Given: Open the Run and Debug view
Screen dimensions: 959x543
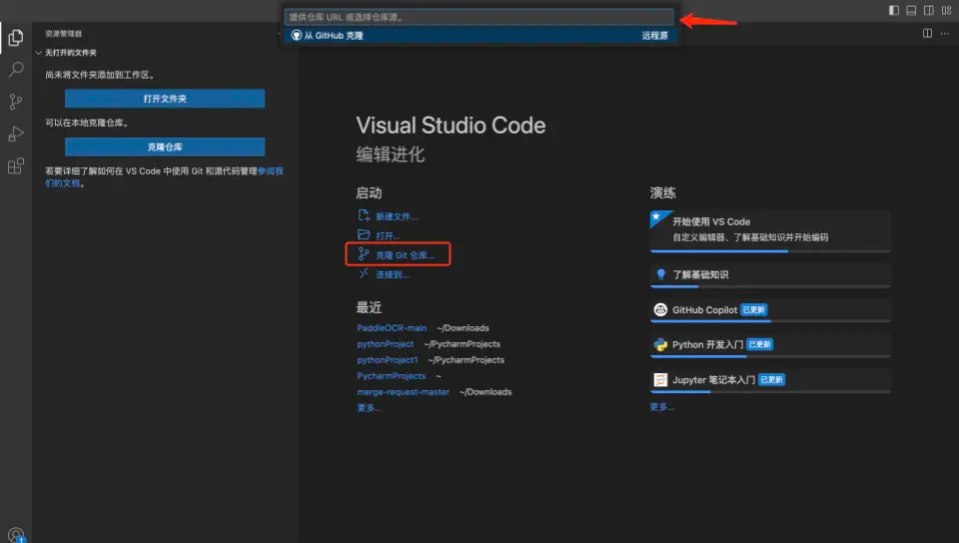Looking at the screenshot, I should (x=16, y=133).
